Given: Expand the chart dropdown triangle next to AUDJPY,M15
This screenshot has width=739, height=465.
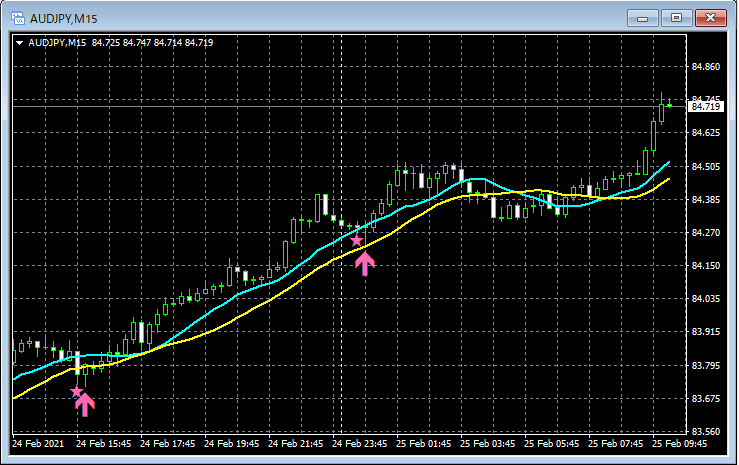Looking at the screenshot, I should tap(20, 43).
